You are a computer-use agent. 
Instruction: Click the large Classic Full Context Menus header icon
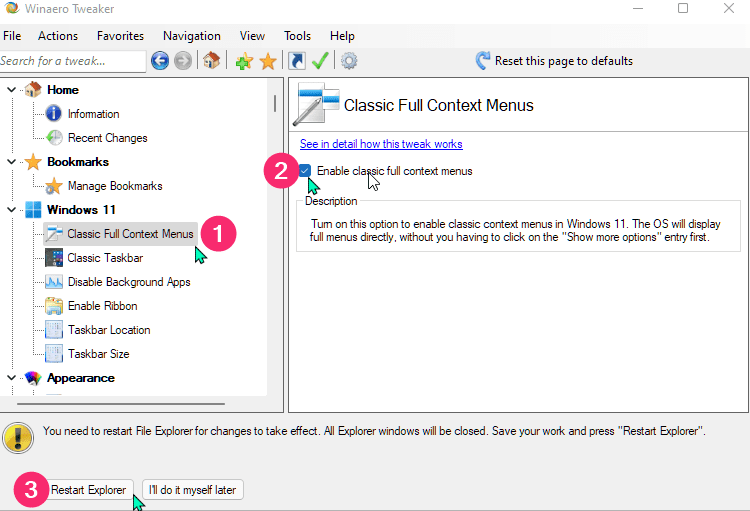(x=316, y=104)
